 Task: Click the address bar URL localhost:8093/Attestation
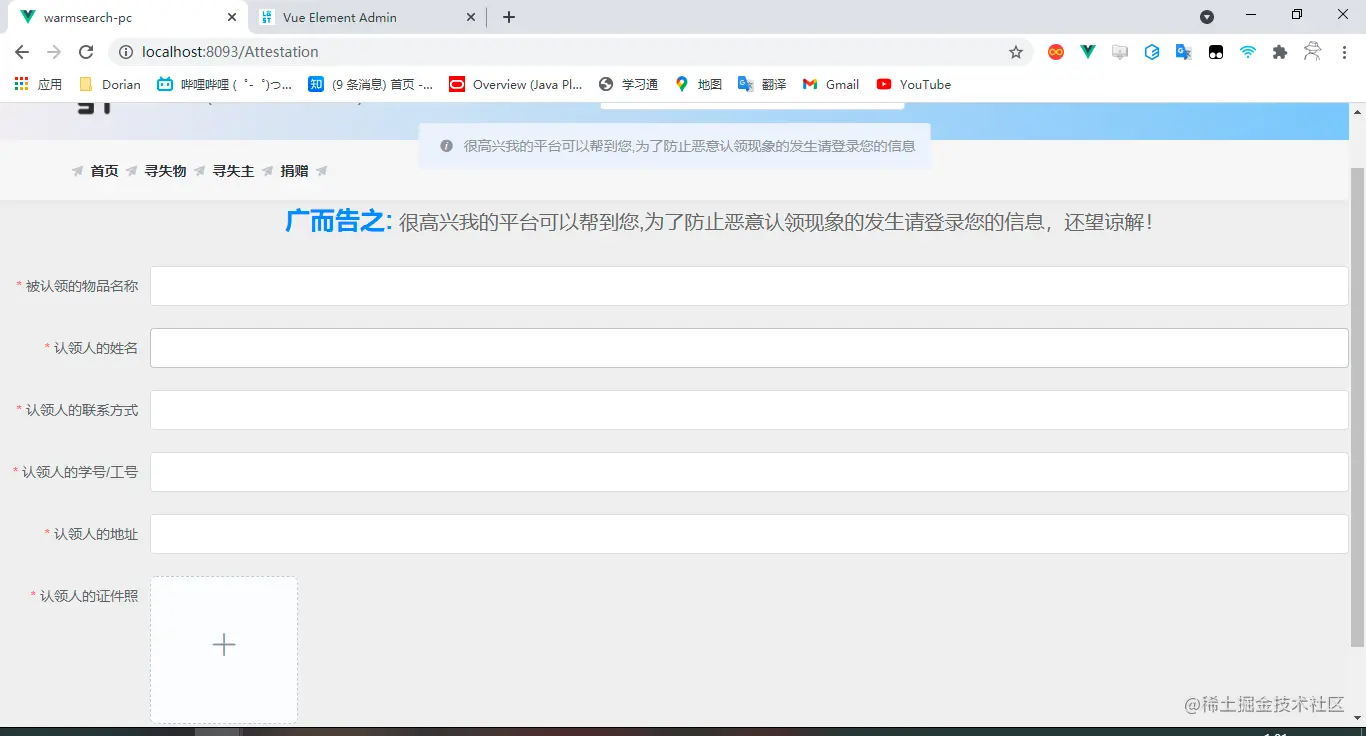(230, 52)
